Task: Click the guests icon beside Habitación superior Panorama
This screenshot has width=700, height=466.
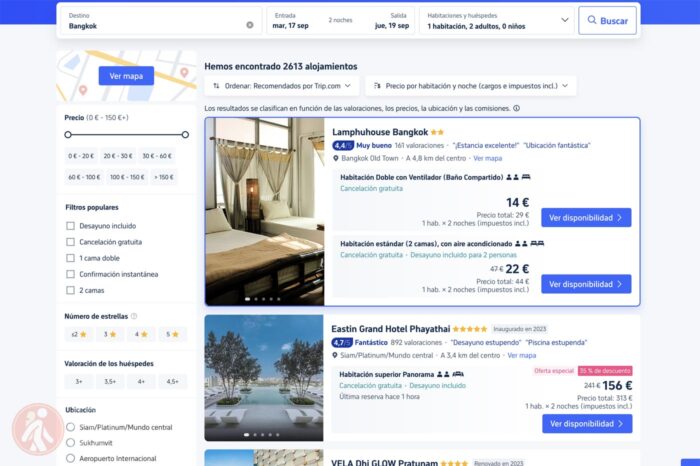Action: click(443, 374)
